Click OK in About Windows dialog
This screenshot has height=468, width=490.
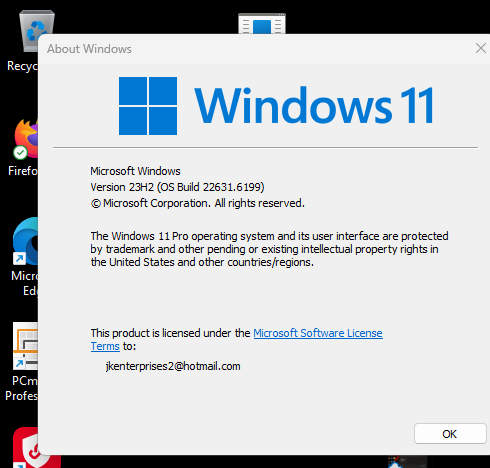click(450, 434)
